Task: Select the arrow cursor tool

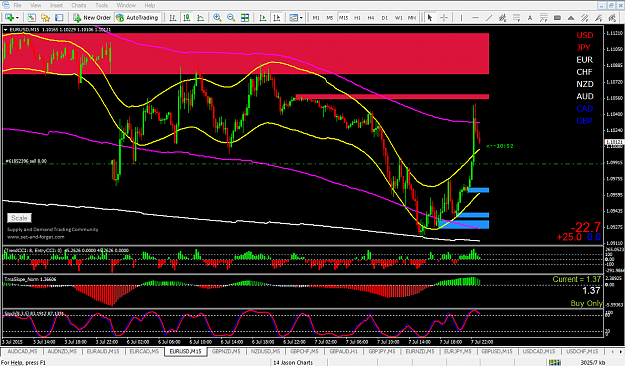Action: tap(430, 18)
